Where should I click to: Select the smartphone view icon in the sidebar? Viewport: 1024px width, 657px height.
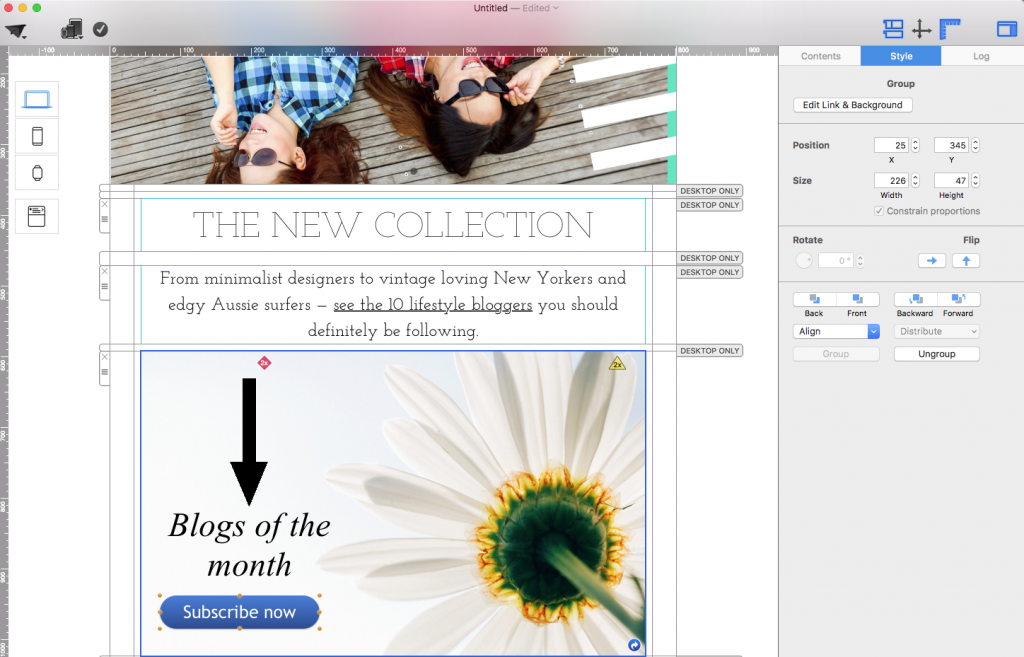[37, 136]
